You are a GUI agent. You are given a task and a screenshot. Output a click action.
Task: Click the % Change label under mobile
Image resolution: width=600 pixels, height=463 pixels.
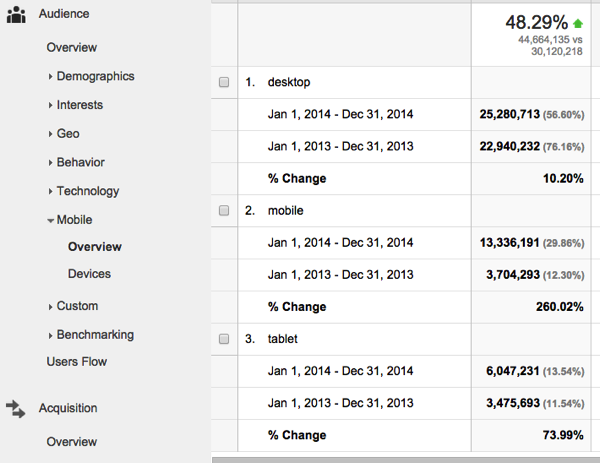[297, 307]
